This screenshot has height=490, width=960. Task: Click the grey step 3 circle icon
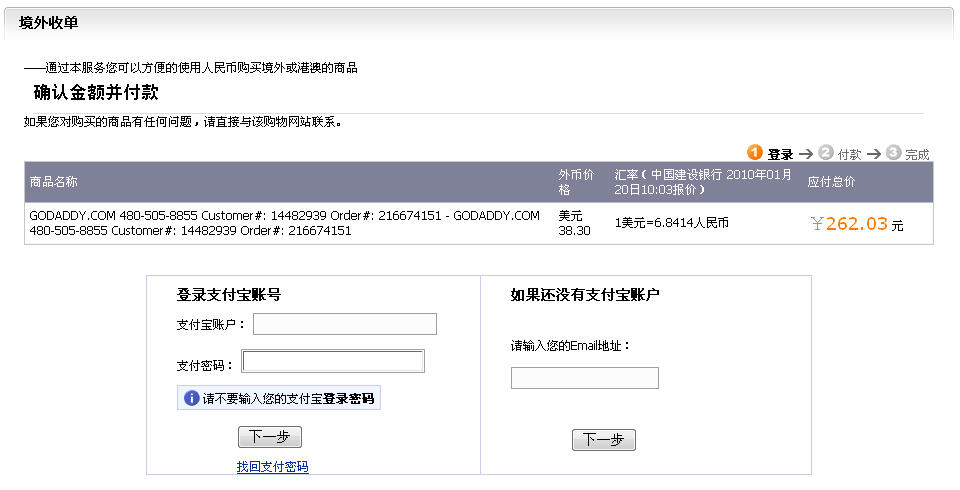pos(894,152)
